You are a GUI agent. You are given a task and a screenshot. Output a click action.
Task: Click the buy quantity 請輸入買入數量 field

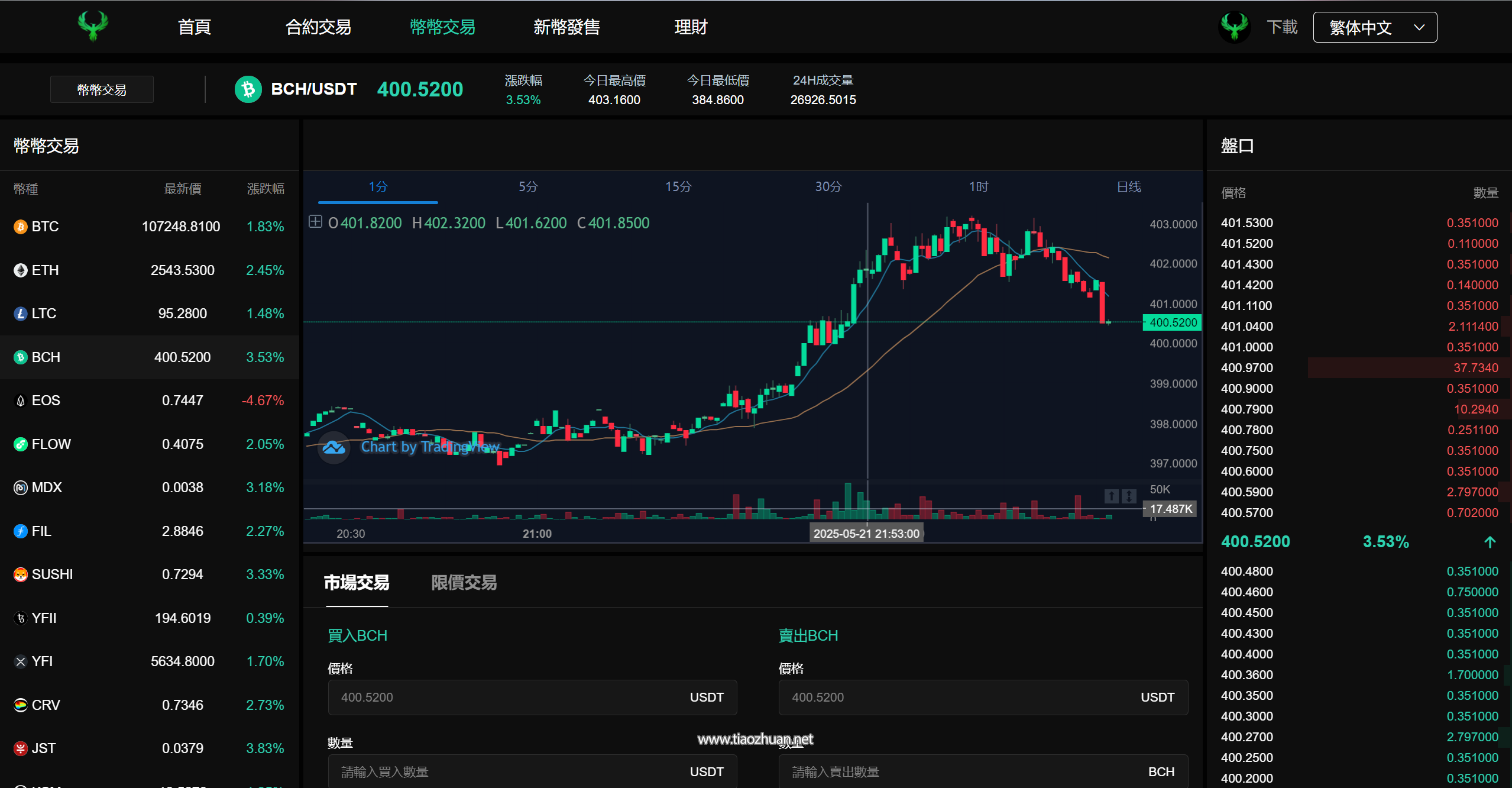tap(509, 771)
